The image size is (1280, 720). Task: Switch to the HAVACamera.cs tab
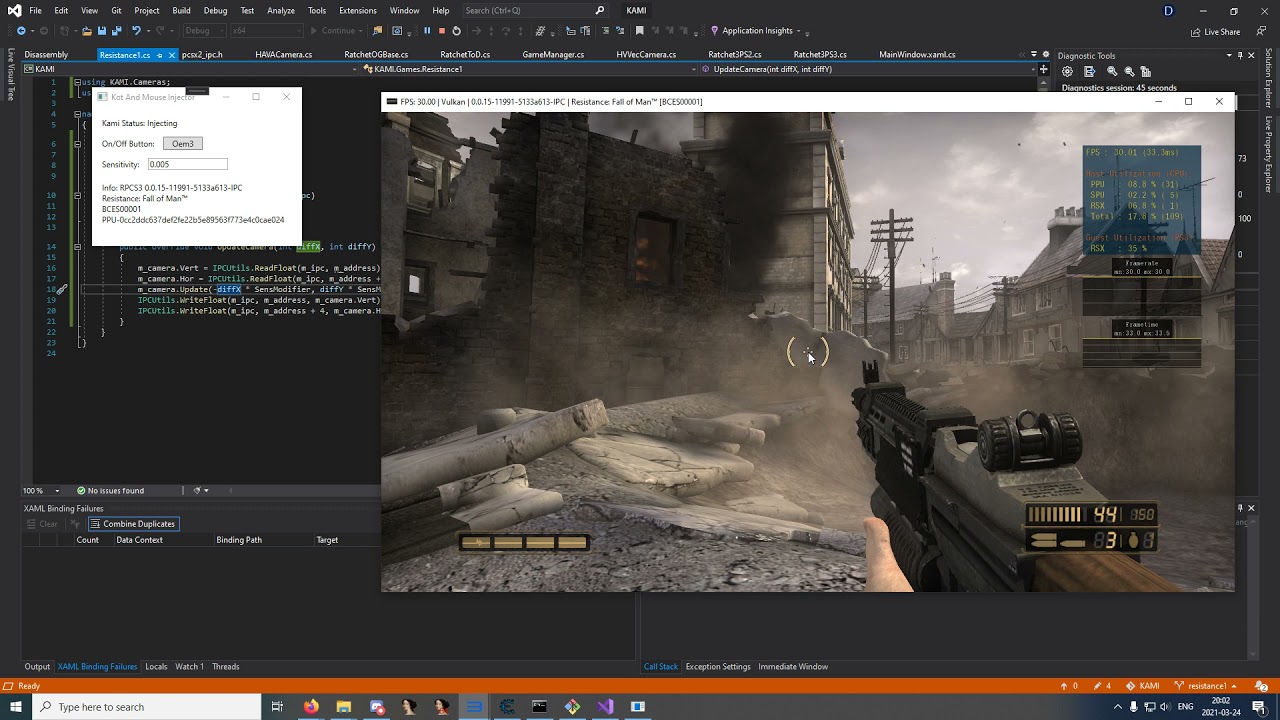(x=284, y=55)
